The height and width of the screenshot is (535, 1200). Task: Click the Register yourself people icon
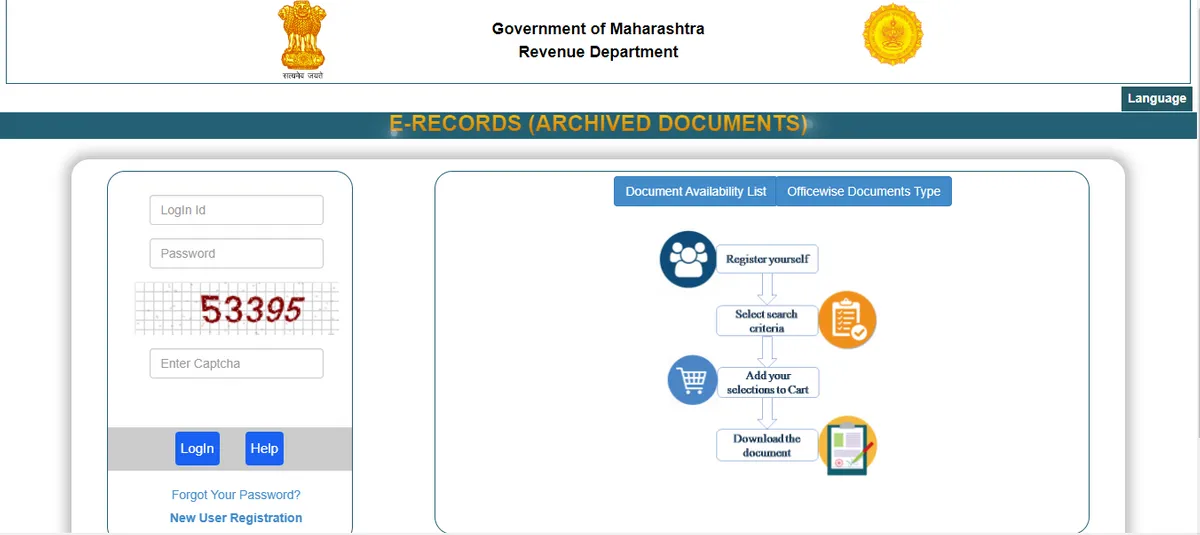point(688,259)
